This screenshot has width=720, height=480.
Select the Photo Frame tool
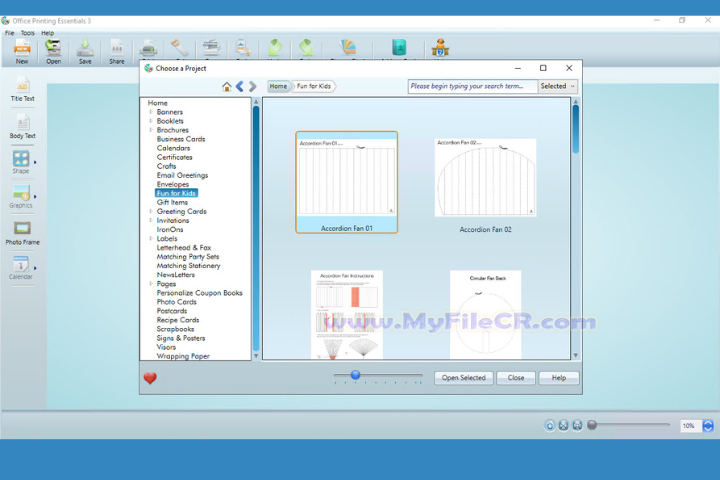tap(22, 233)
